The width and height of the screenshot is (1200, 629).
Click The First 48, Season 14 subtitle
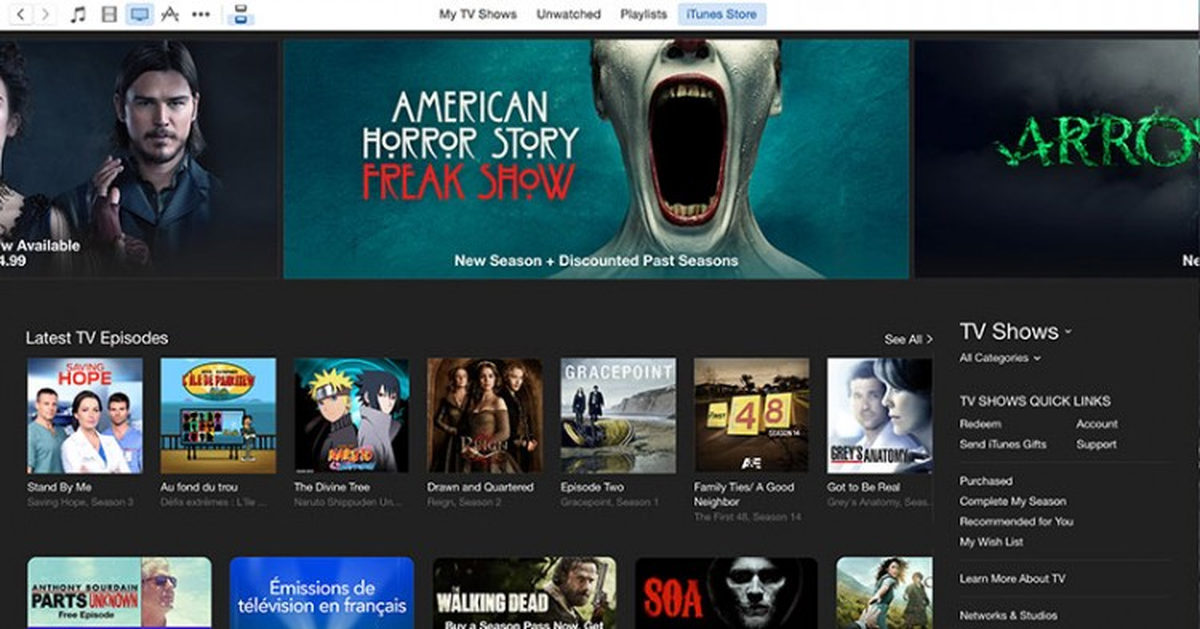tap(746, 517)
